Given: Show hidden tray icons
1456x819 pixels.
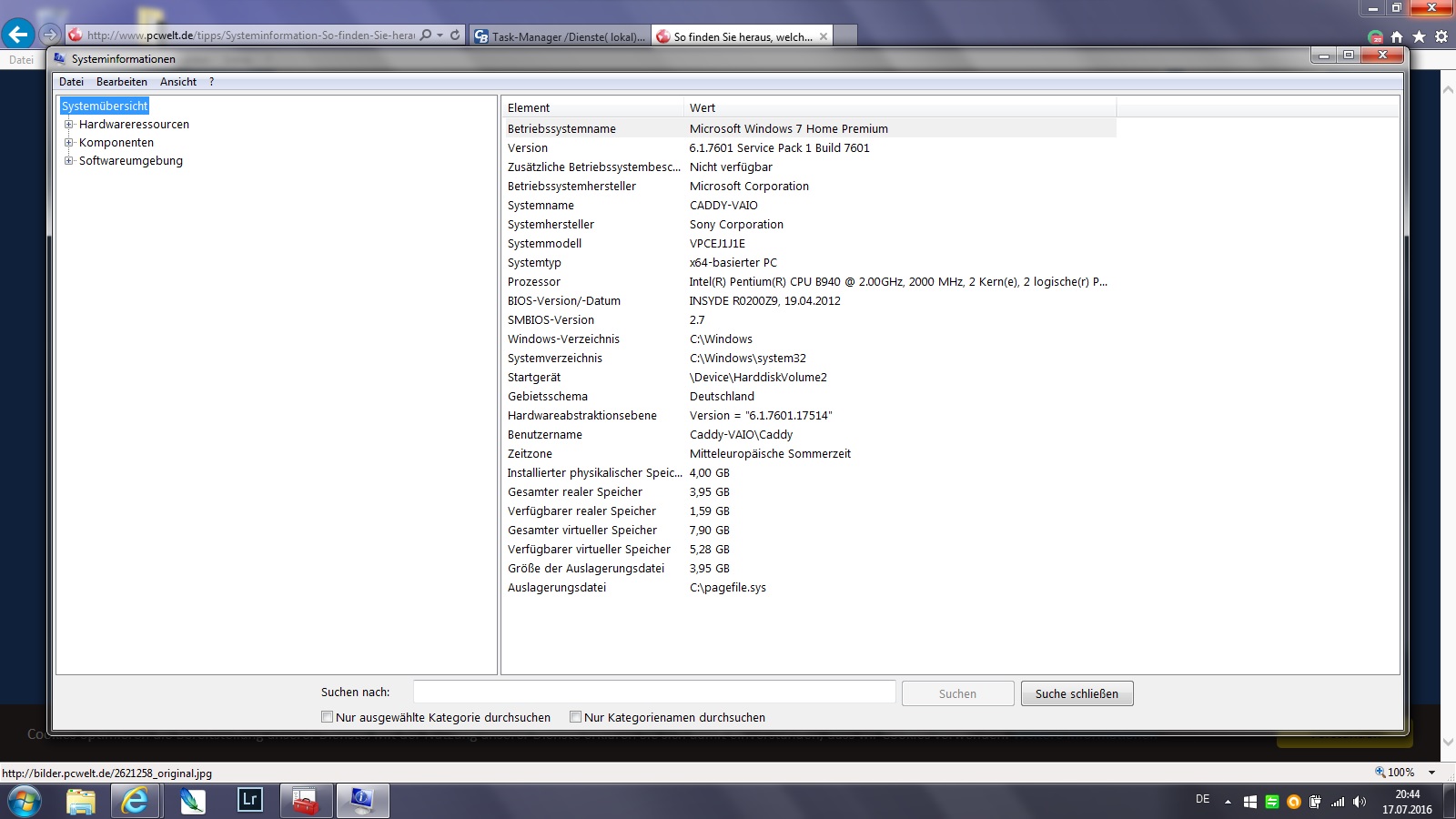Looking at the screenshot, I should (1228, 802).
